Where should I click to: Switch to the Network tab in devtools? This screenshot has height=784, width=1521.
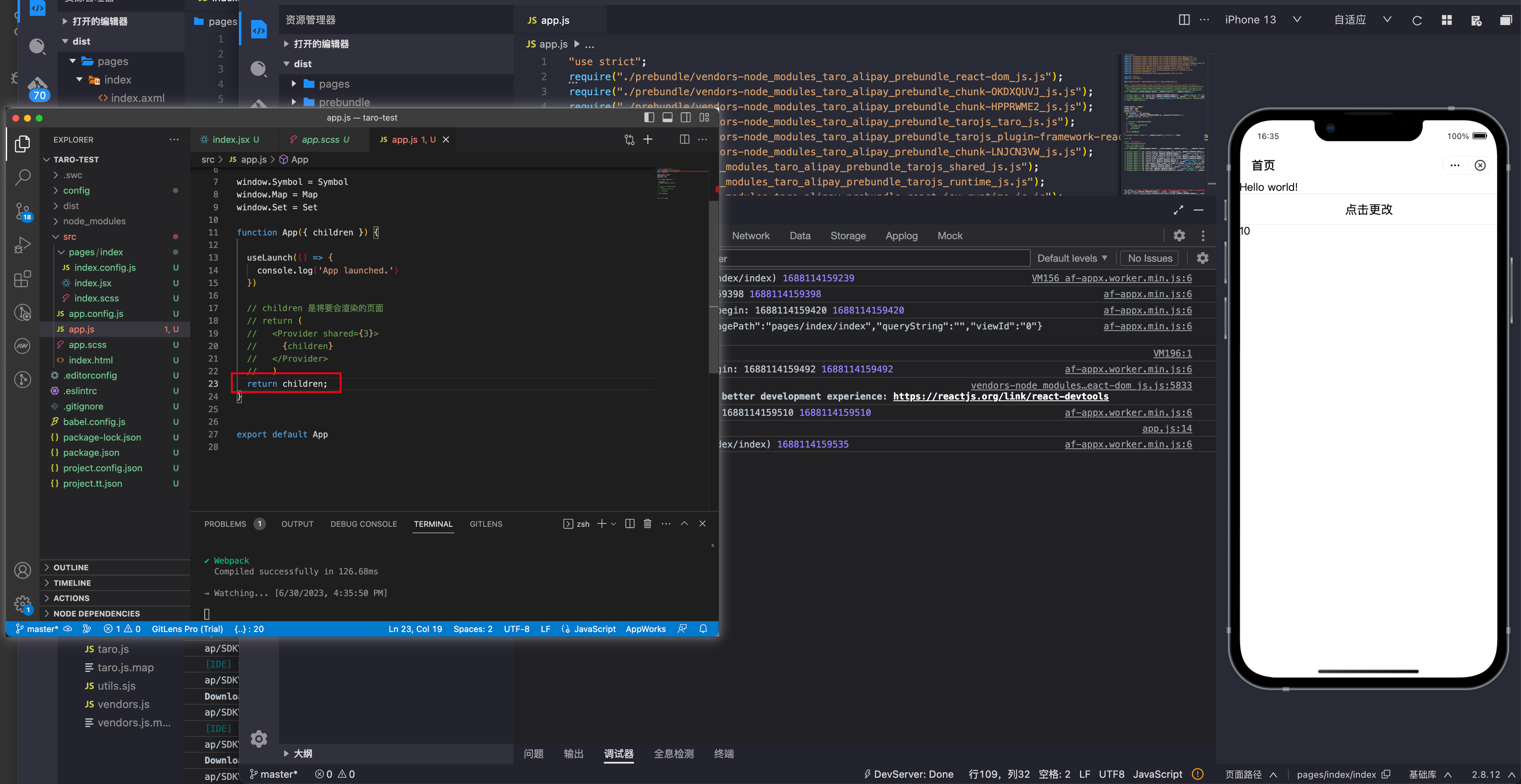(751, 235)
